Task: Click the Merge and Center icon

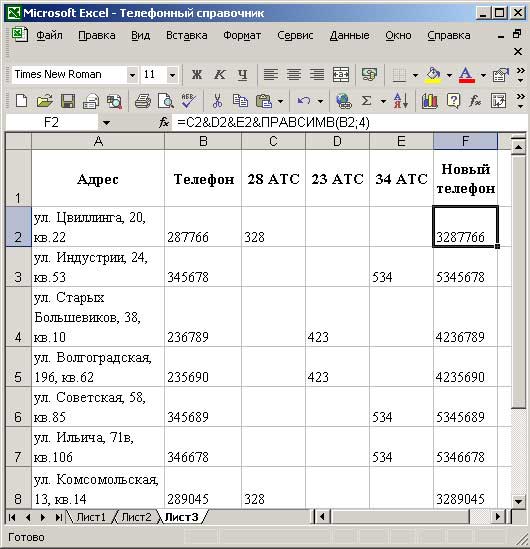Action: 341,74
